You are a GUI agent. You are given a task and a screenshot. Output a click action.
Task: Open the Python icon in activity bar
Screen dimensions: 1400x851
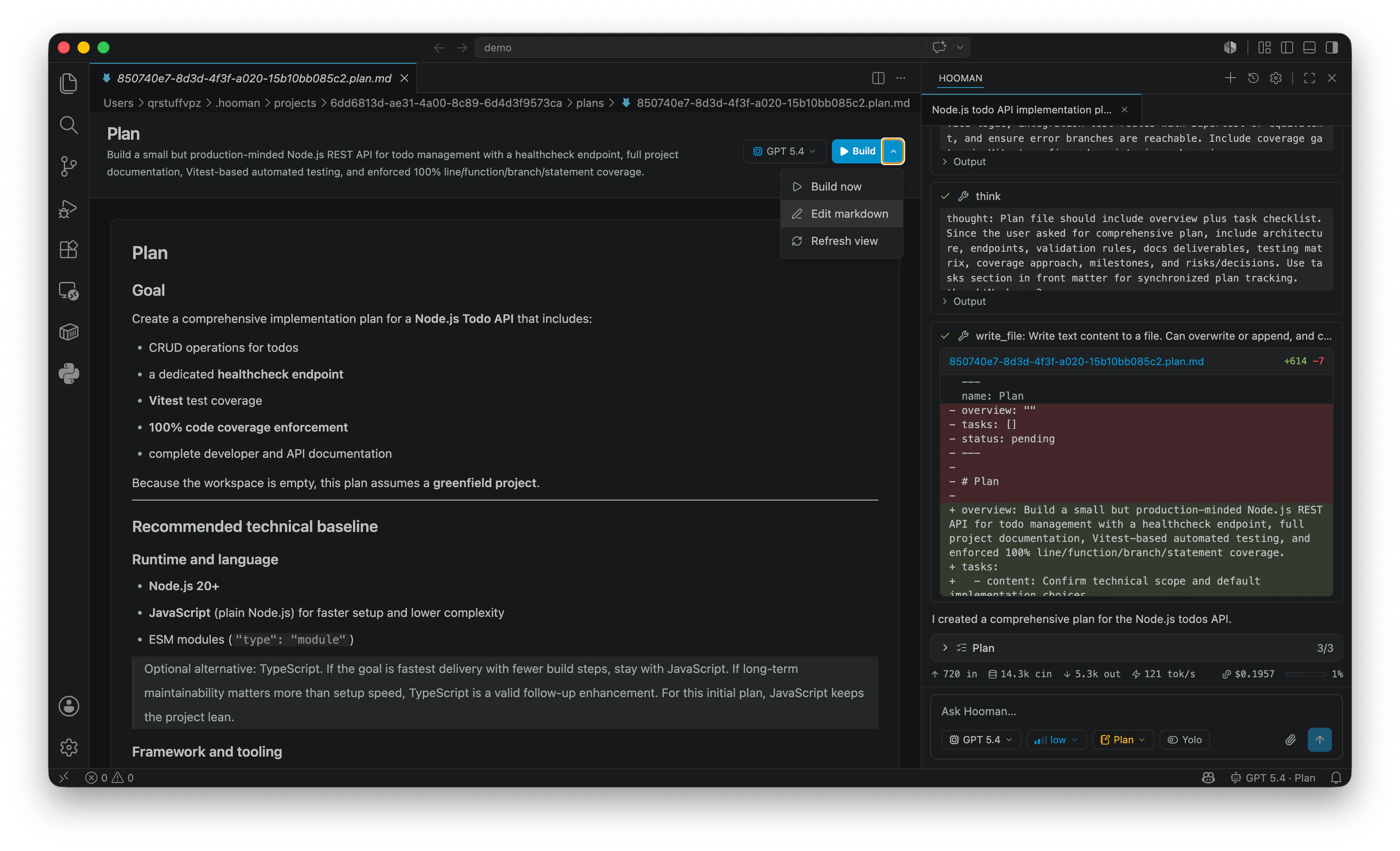click(x=69, y=374)
